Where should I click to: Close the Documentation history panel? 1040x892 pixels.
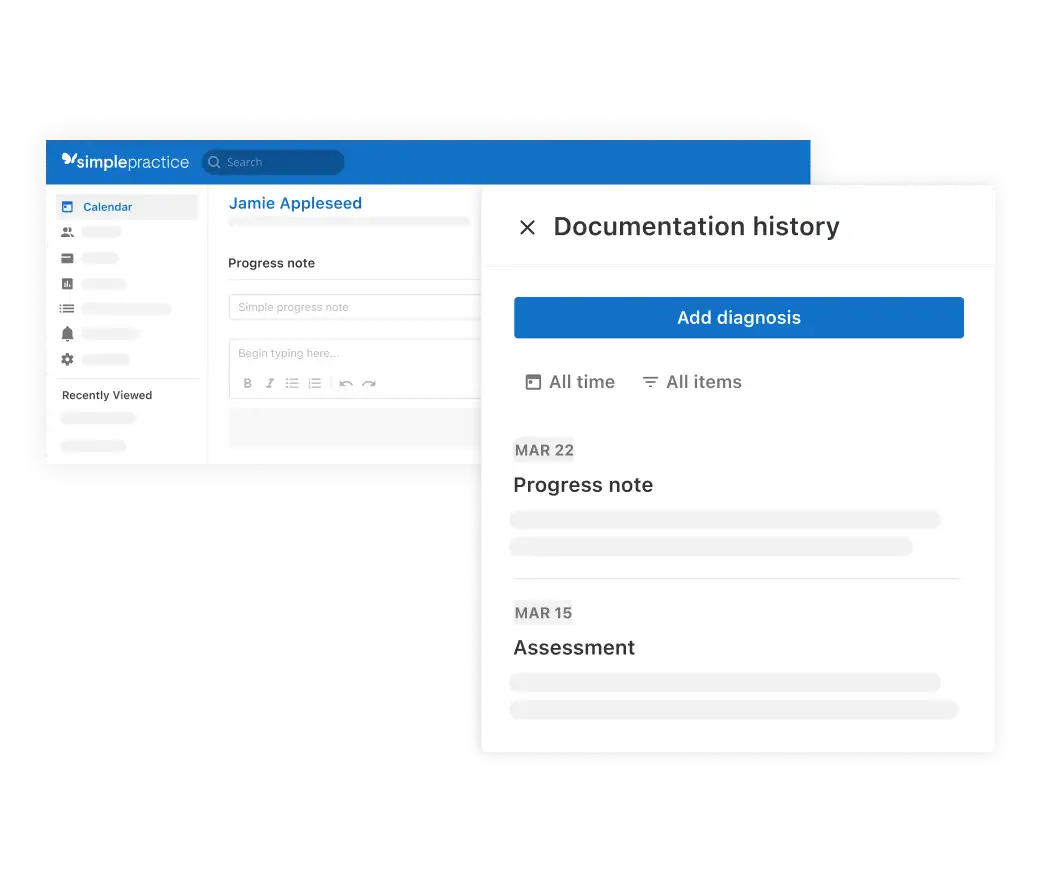(527, 227)
